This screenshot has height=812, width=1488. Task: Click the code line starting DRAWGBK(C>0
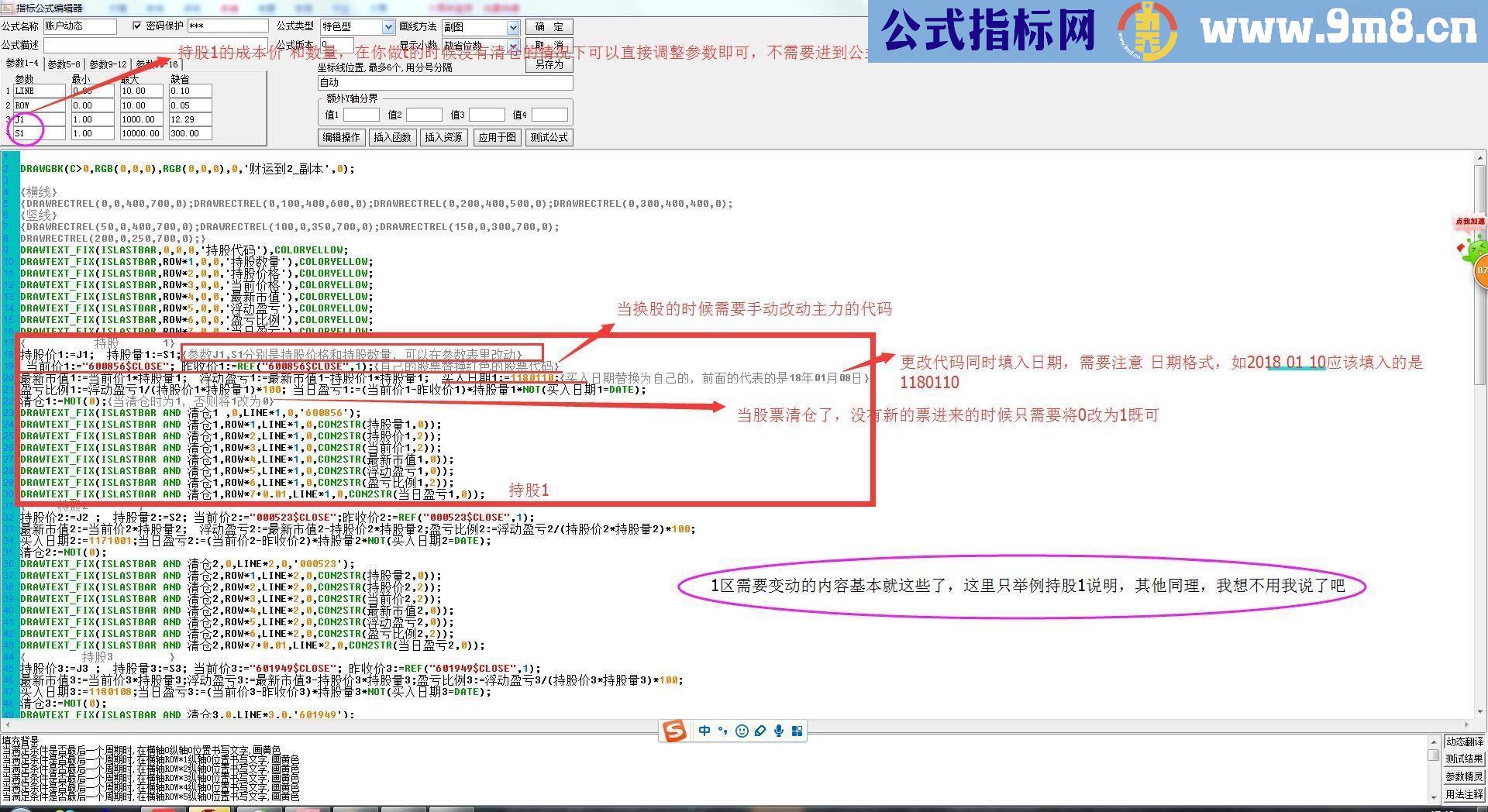(188, 169)
